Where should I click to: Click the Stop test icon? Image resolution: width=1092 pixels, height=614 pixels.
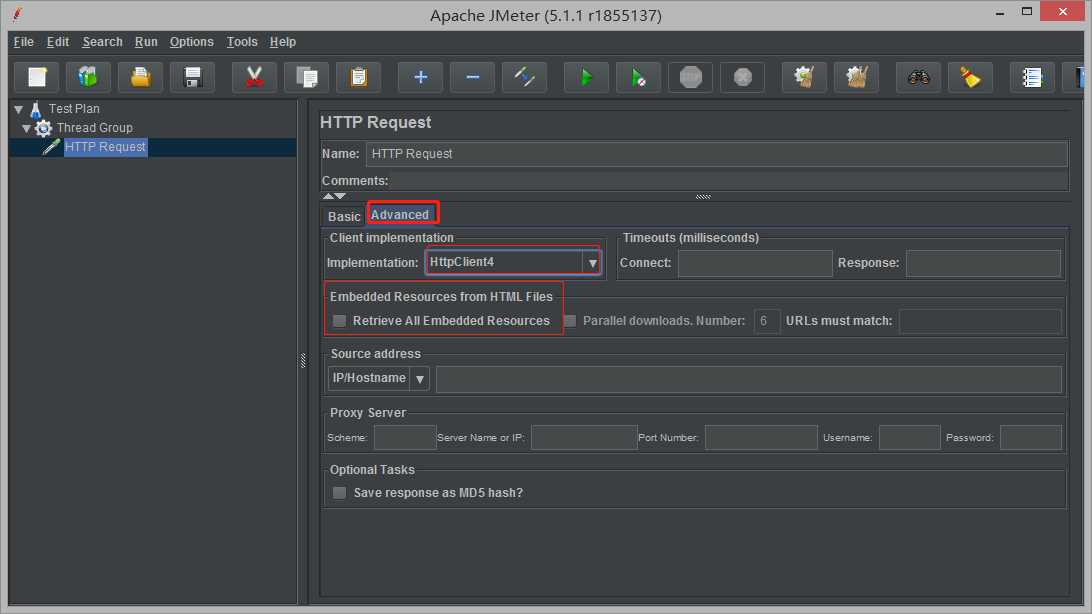[691, 77]
